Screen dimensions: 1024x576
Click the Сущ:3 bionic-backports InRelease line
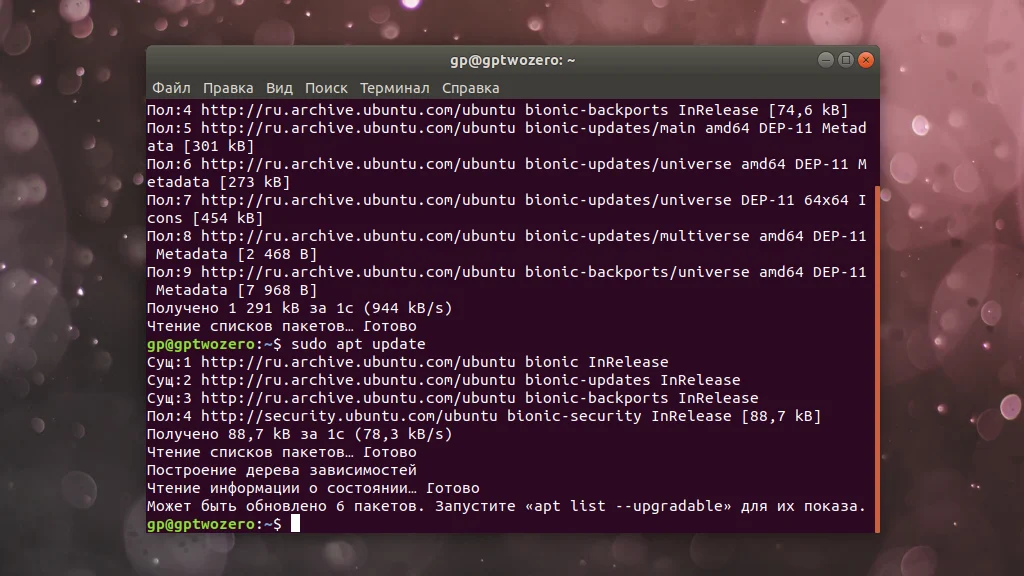coord(453,398)
